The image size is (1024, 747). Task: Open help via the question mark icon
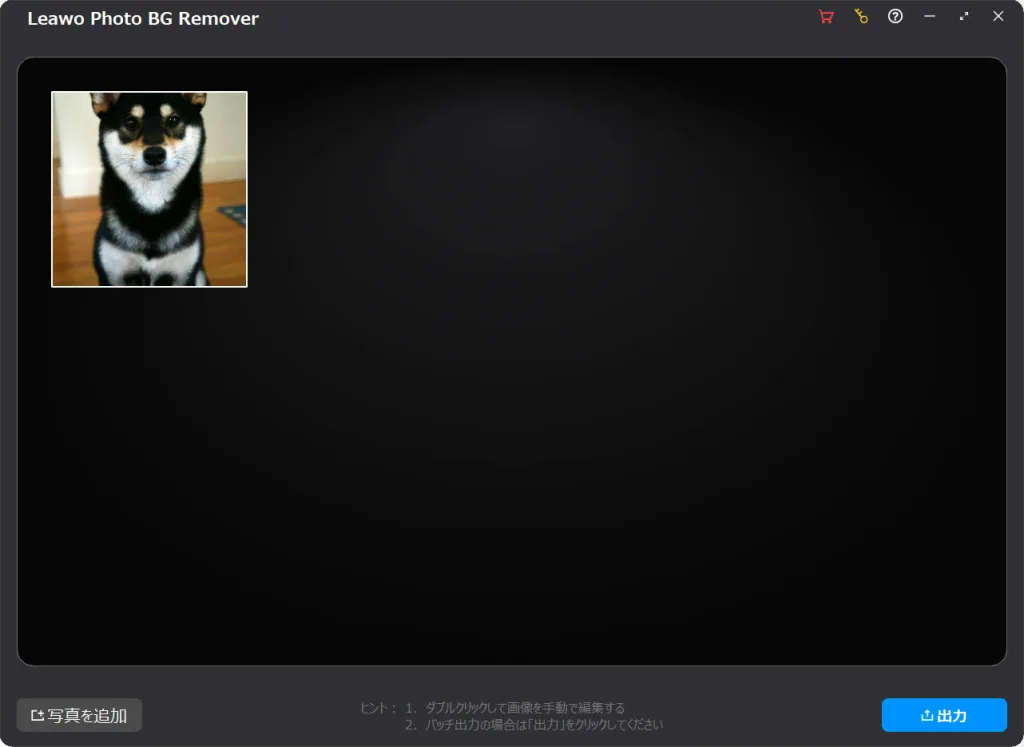coord(895,17)
